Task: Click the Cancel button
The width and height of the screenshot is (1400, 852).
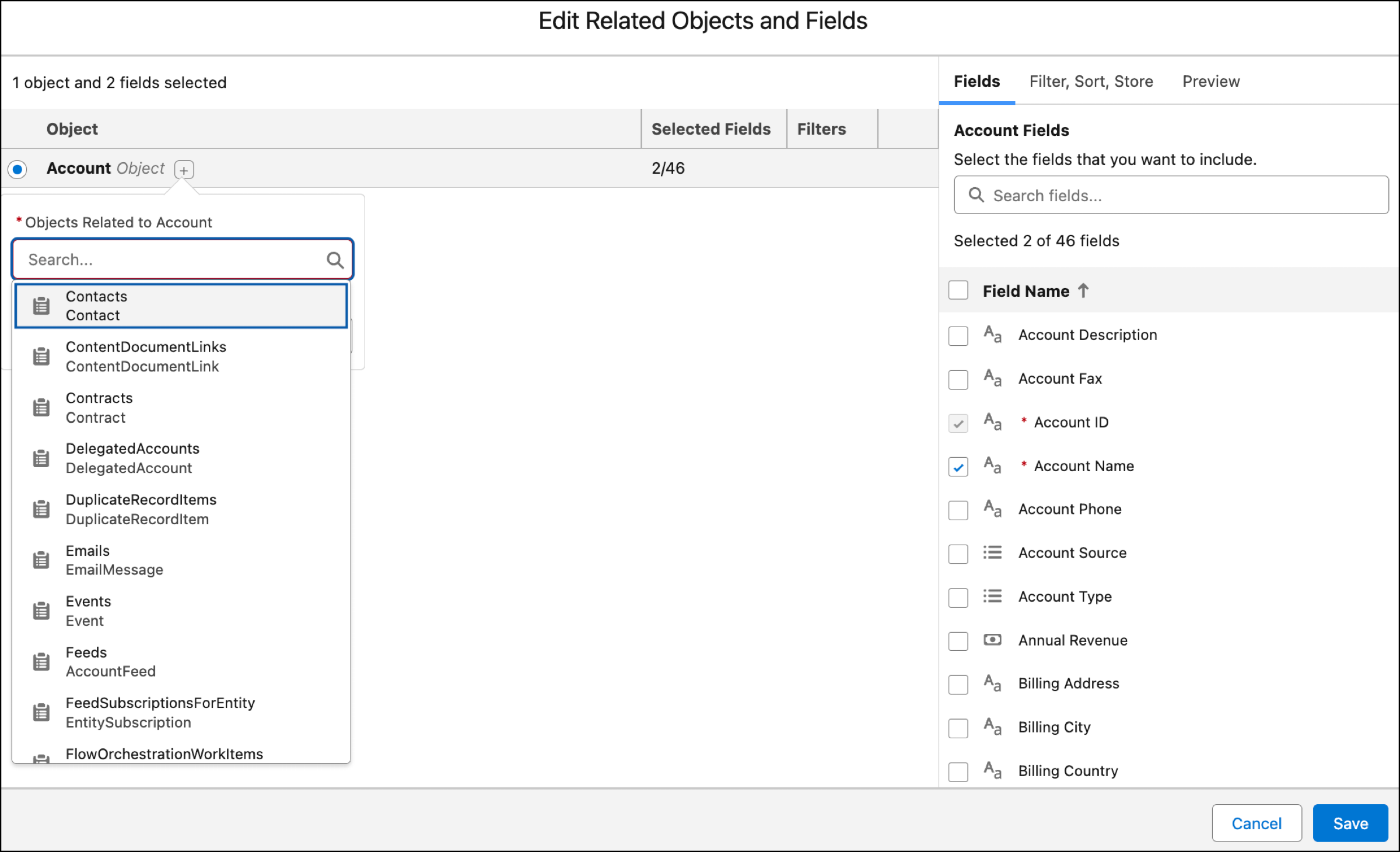Action: pos(1256,823)
